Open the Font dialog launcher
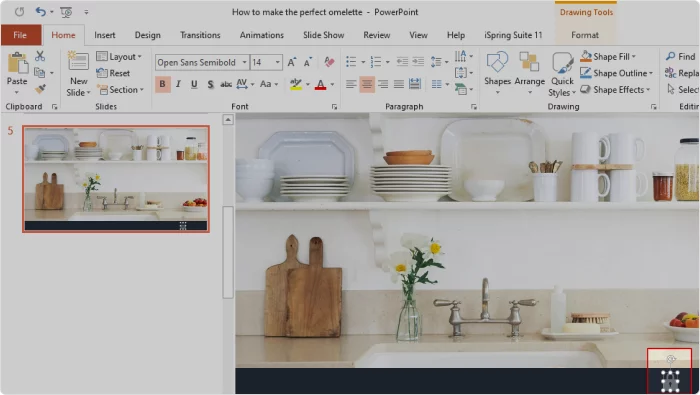Screen dimensions: 700x395 tap(334, 107)
